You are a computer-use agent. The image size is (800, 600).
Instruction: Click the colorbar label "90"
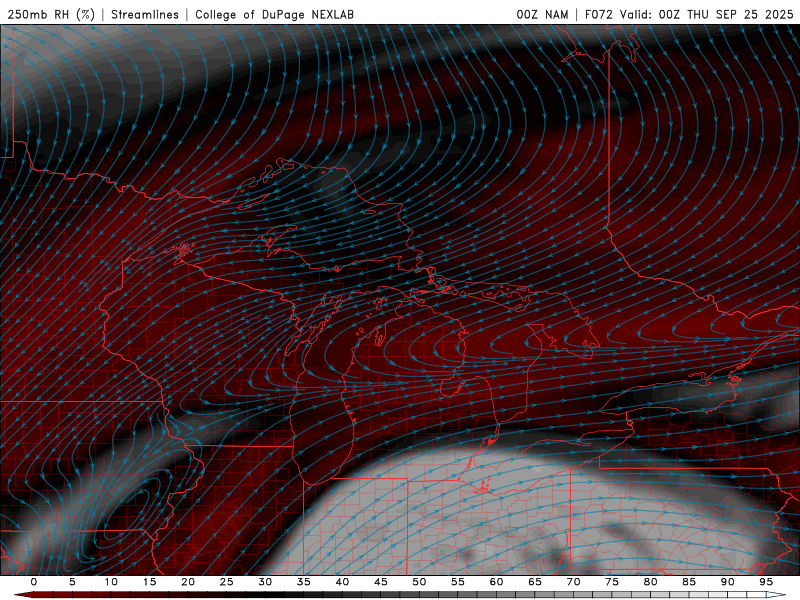727,582
